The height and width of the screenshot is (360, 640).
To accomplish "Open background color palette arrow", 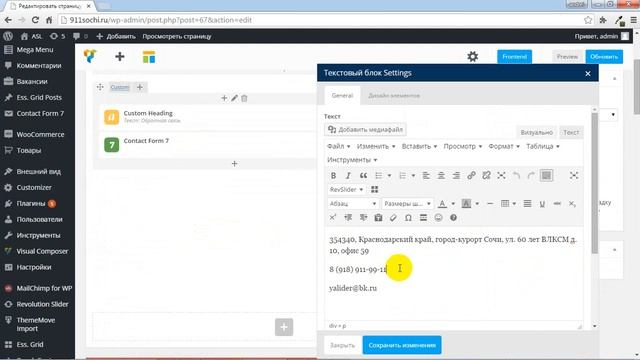I will [477, 203].
